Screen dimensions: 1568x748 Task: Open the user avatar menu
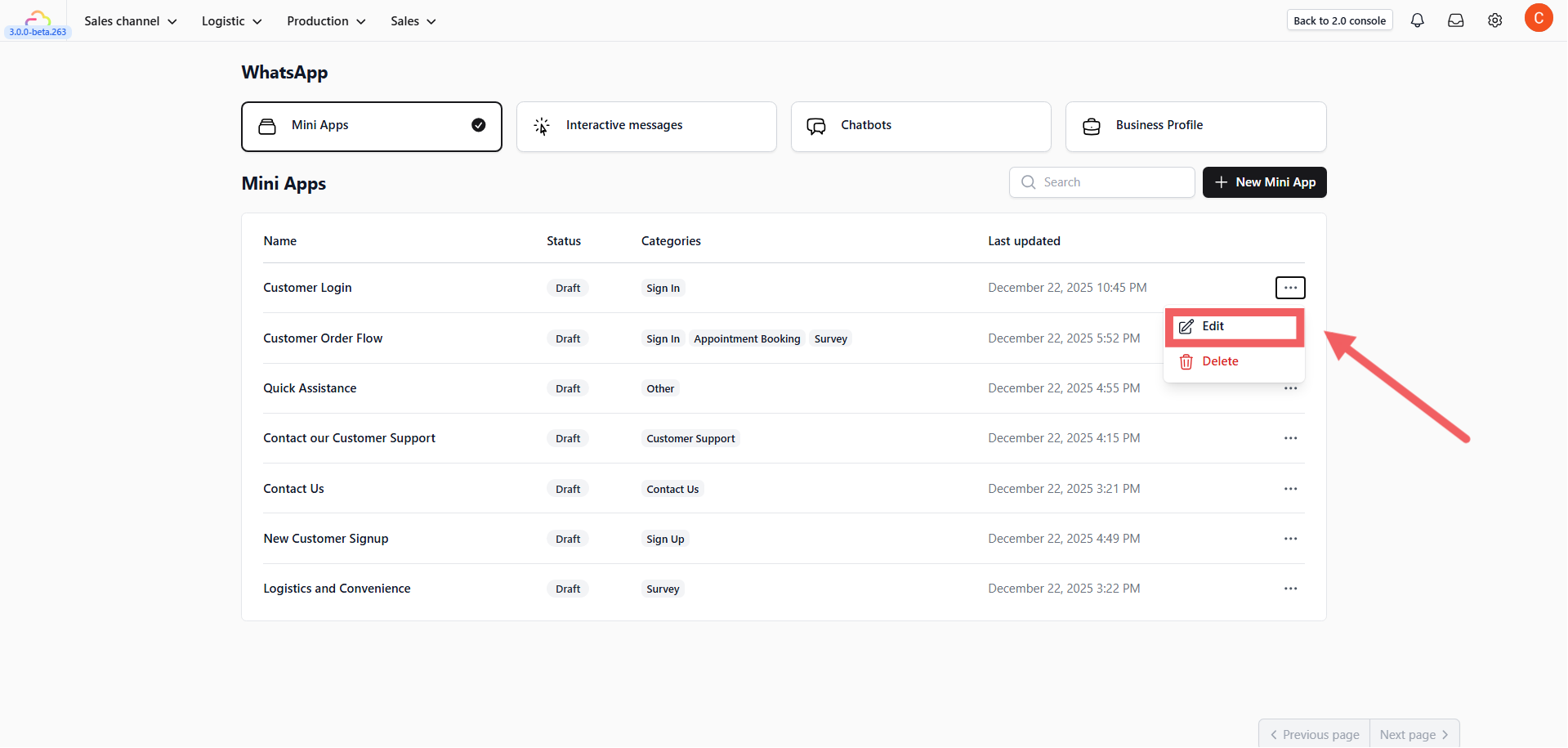[1538, 18]
